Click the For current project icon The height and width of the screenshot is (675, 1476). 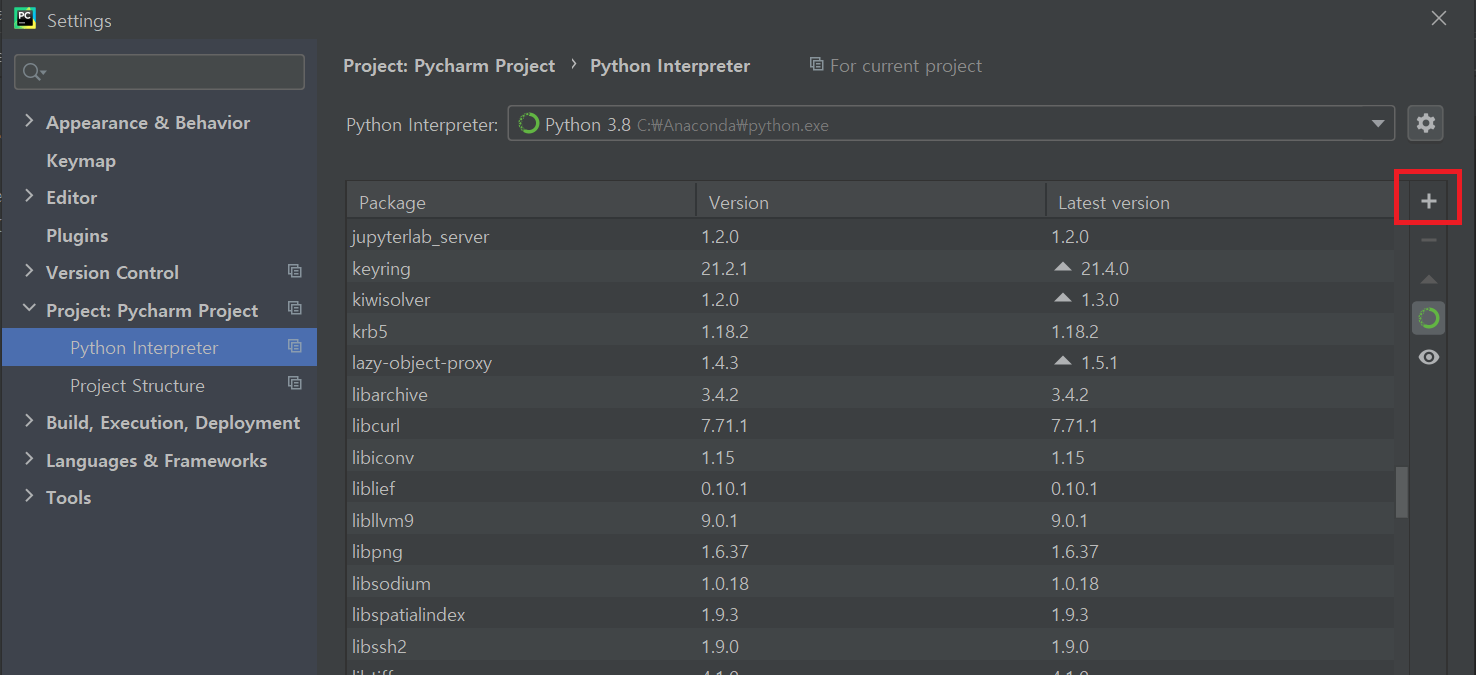point(817,65)
